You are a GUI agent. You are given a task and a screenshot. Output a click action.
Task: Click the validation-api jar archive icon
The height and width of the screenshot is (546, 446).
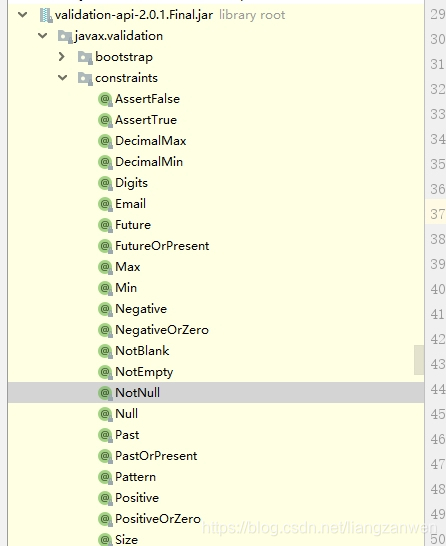click(46, 15)
